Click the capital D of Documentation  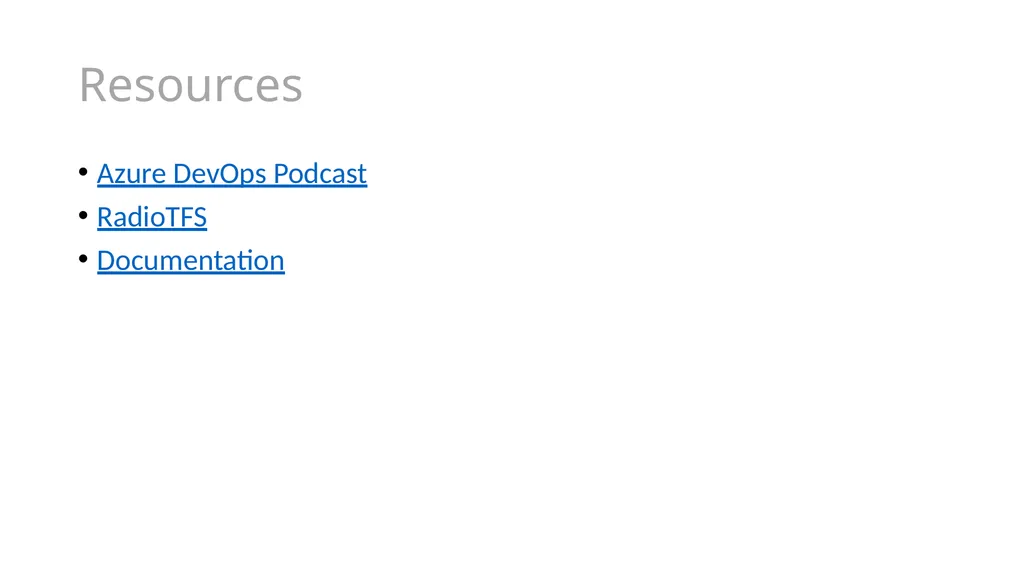[x=106, y=261]
